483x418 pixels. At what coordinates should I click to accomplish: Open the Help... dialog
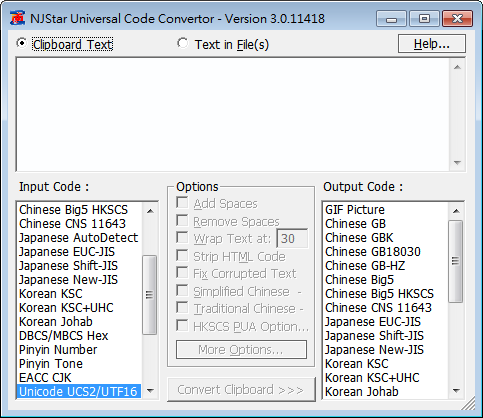(432, 44)
